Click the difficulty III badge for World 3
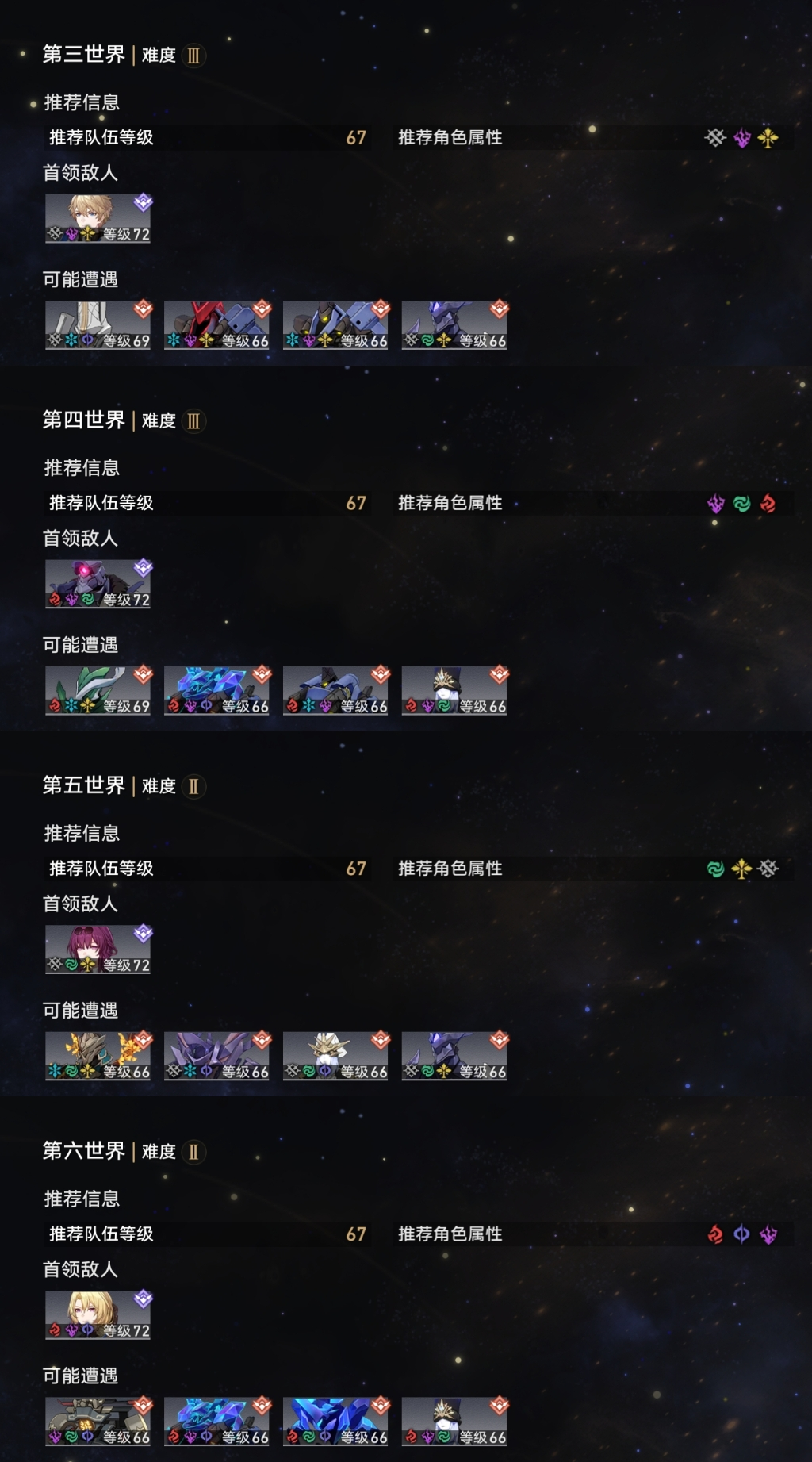 pyautogui.click(x=193, y=56)
